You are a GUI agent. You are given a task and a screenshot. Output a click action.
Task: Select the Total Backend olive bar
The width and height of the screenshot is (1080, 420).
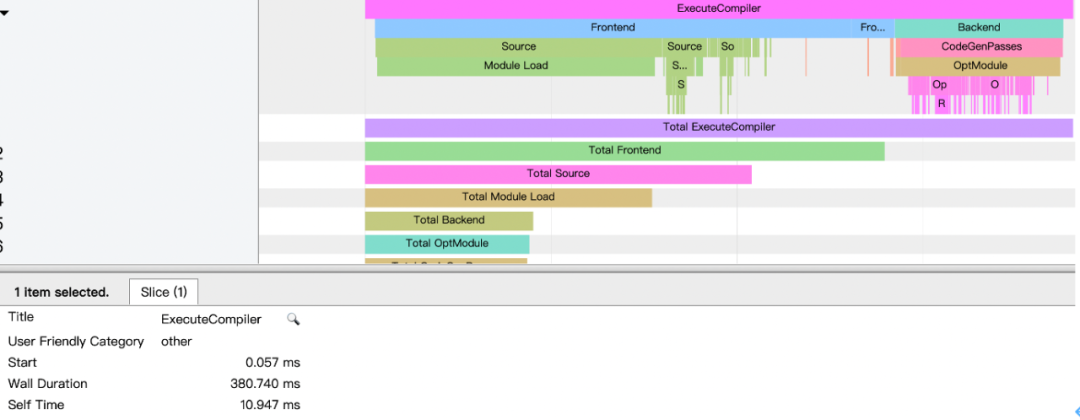coord(449,221)
